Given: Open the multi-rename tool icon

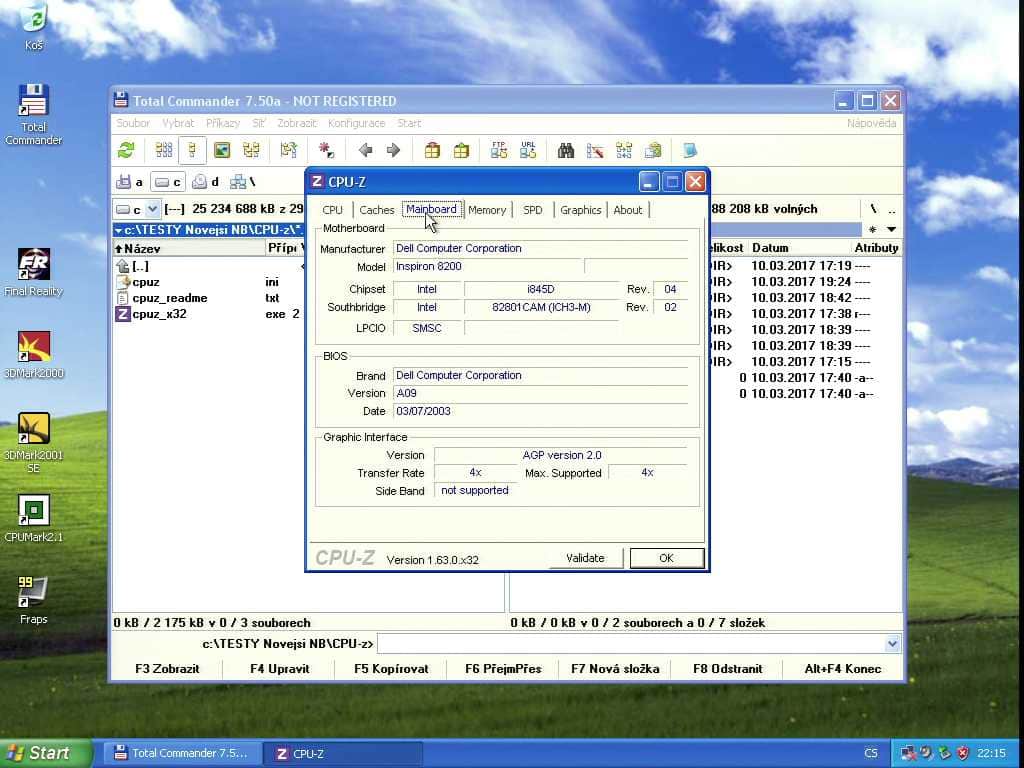Looking at the screenshot, I should point(595,151).
